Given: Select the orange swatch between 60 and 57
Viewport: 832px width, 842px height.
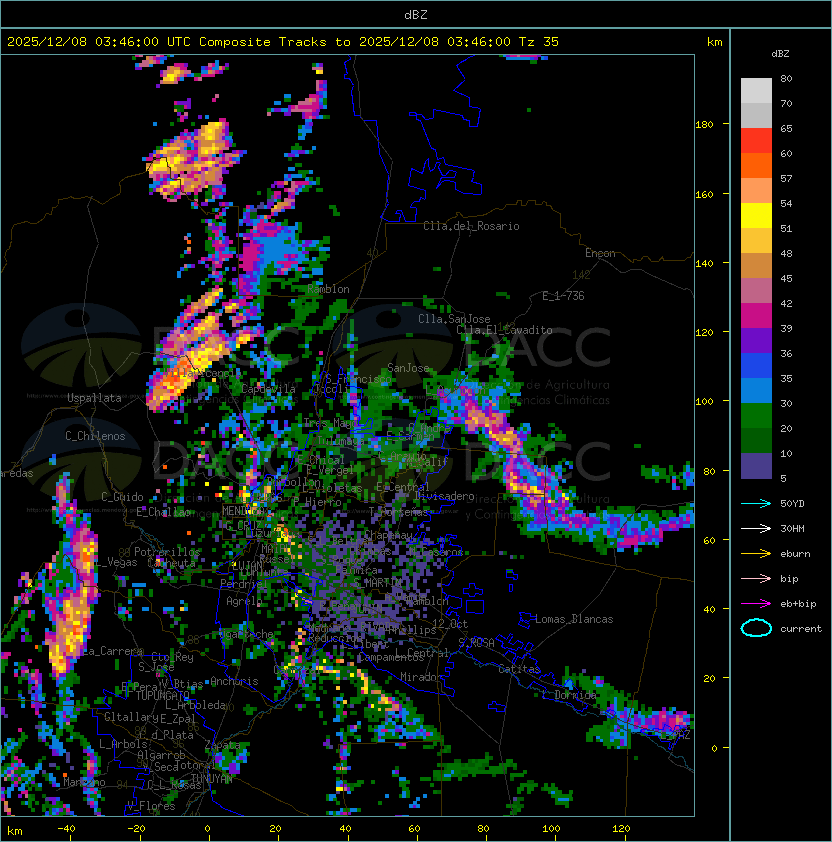Looking at the screenshot, I should (756, 166).
